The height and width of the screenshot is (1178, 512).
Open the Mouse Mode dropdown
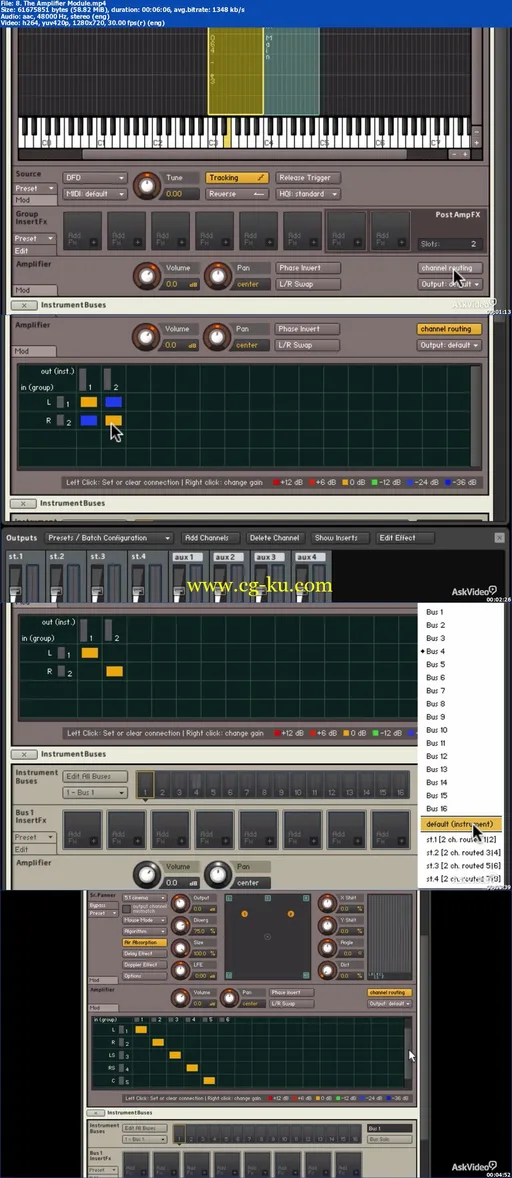pos(144,920)
